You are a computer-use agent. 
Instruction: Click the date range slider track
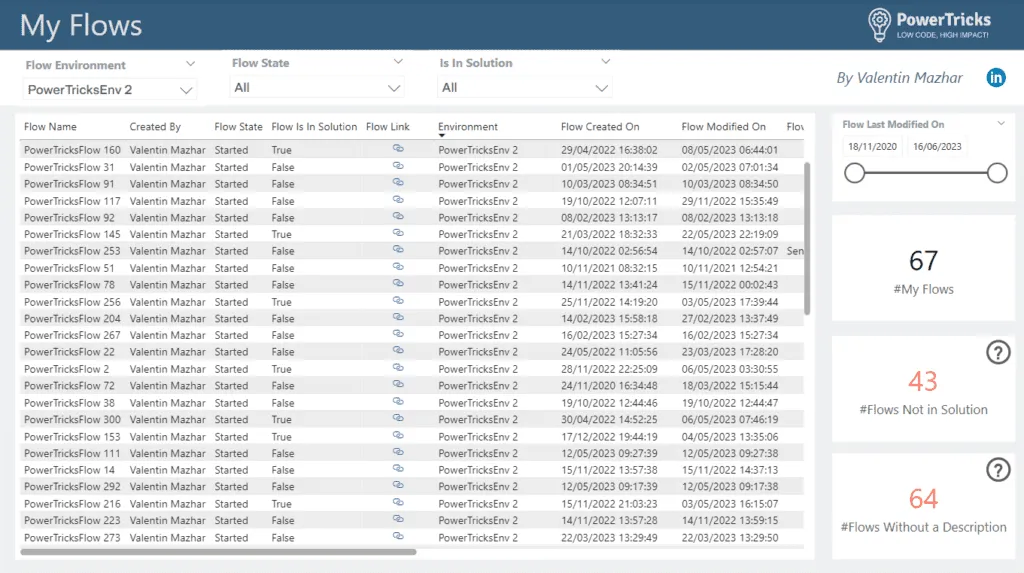[925, 173]
